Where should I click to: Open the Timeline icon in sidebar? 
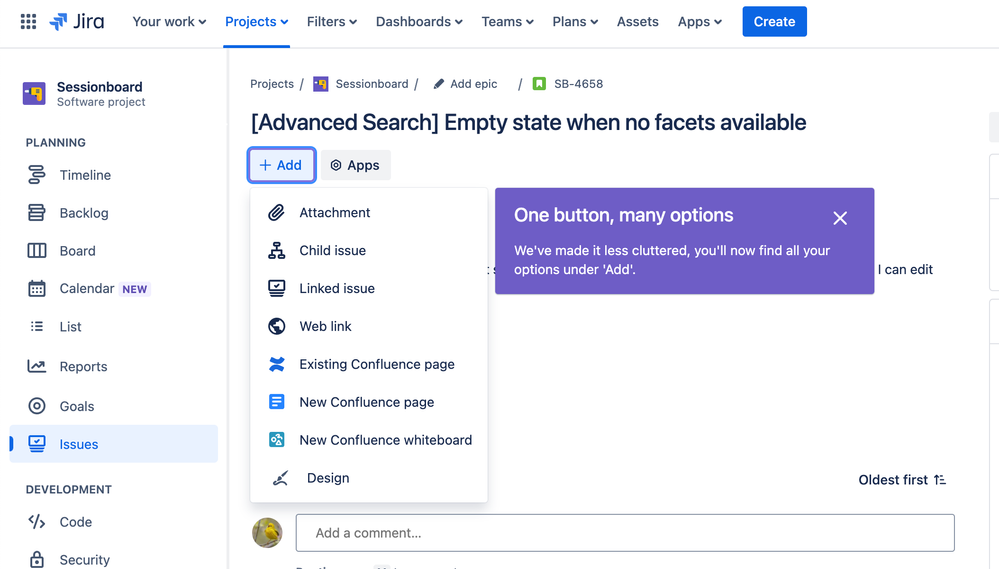click(36, 175)
